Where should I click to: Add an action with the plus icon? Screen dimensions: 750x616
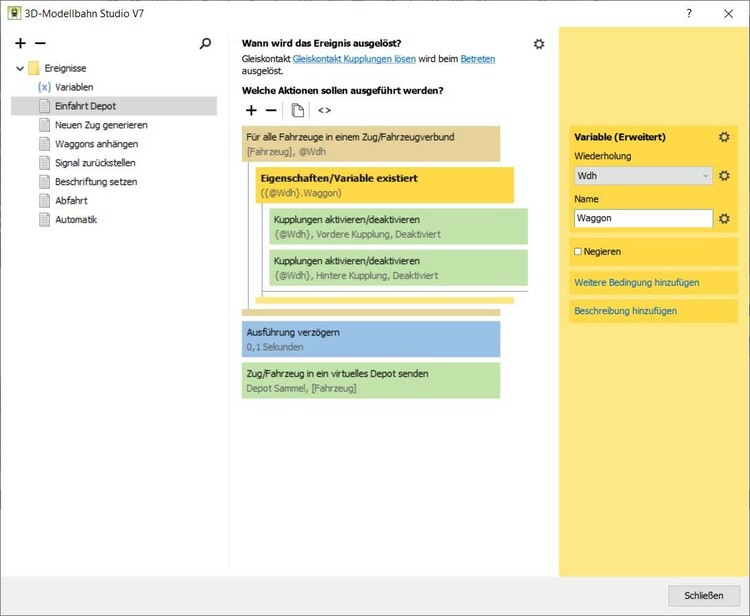pos(251,110)
